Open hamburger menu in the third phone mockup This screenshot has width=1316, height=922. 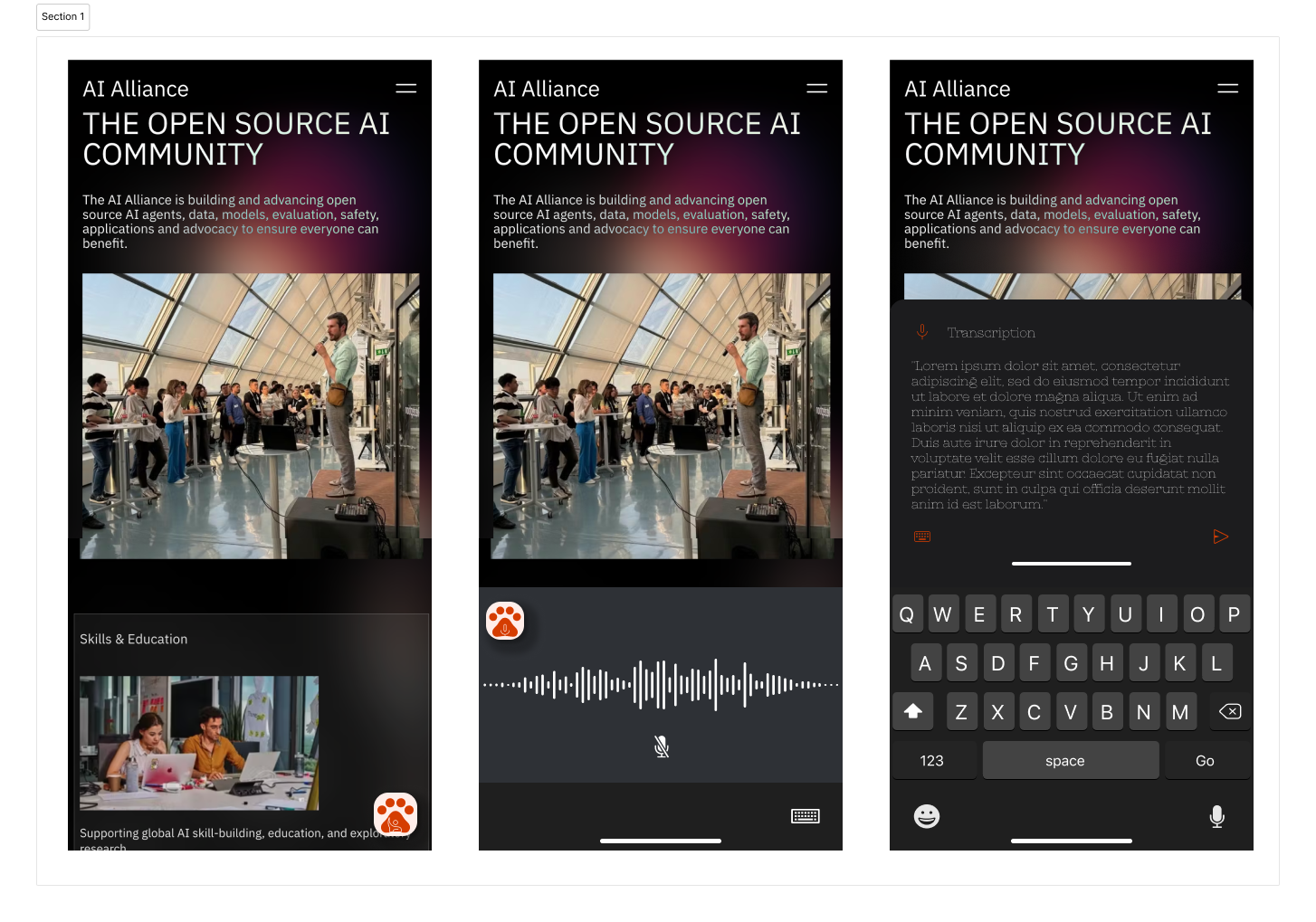click(x=1228, y=89)
